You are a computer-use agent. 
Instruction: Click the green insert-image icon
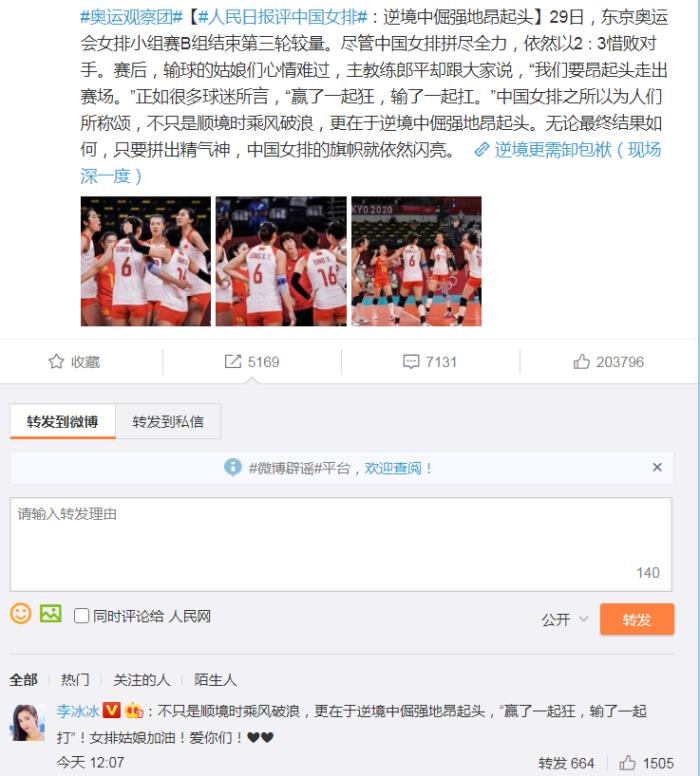point(50,614)
